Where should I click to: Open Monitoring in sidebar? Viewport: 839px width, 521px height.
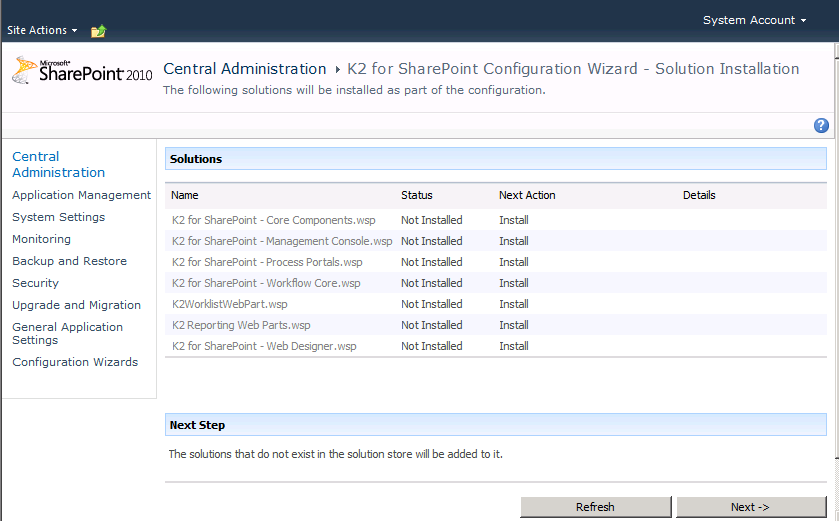point(41,239)
